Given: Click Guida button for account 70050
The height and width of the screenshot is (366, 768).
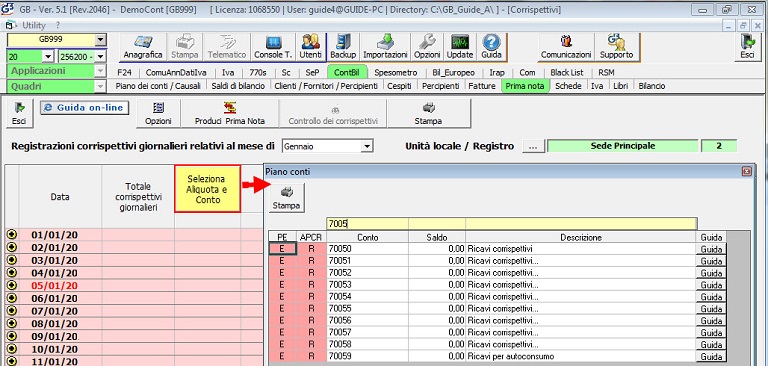Looking at the screenshot, I should pos(711,249).
